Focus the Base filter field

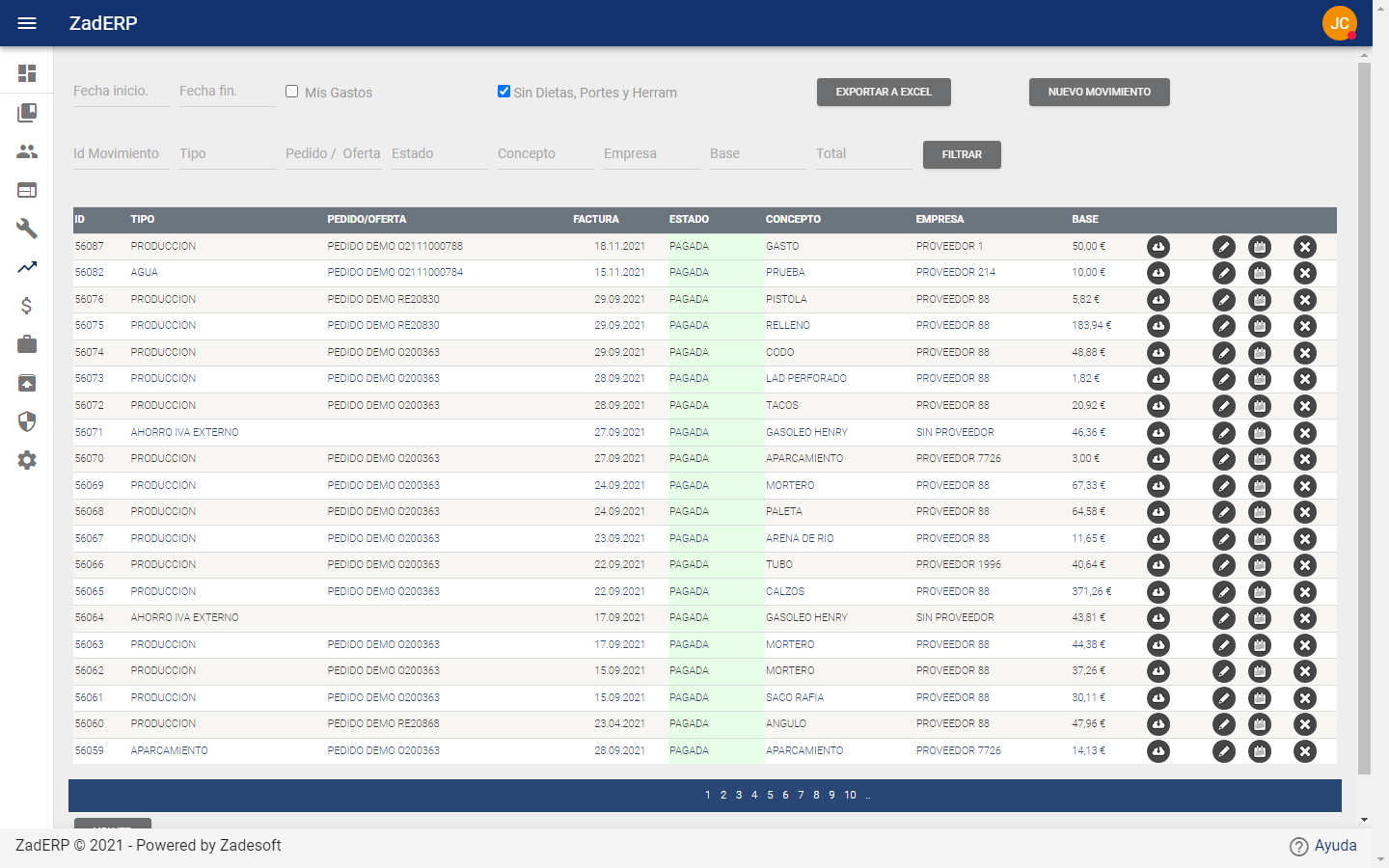click(758, 154)
